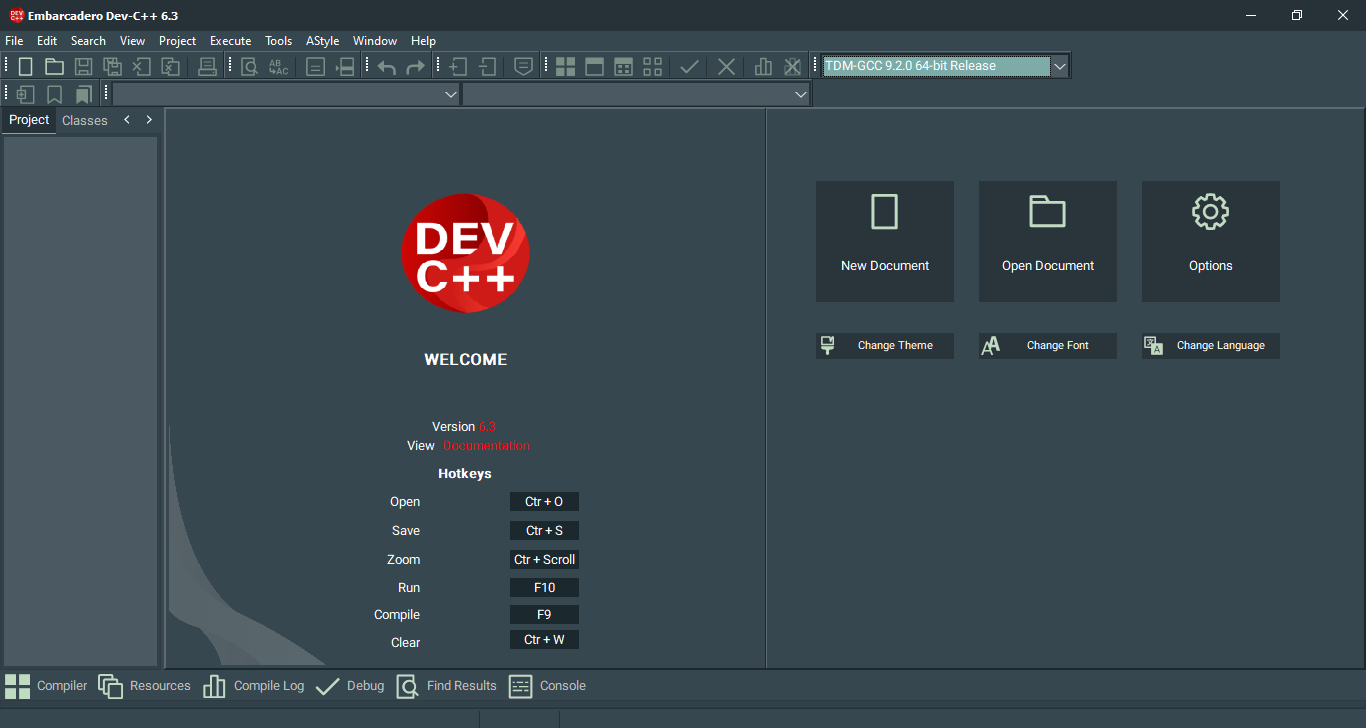Click the New Document tile
The width and height of the screenshot is (1366, 728).
885,241
